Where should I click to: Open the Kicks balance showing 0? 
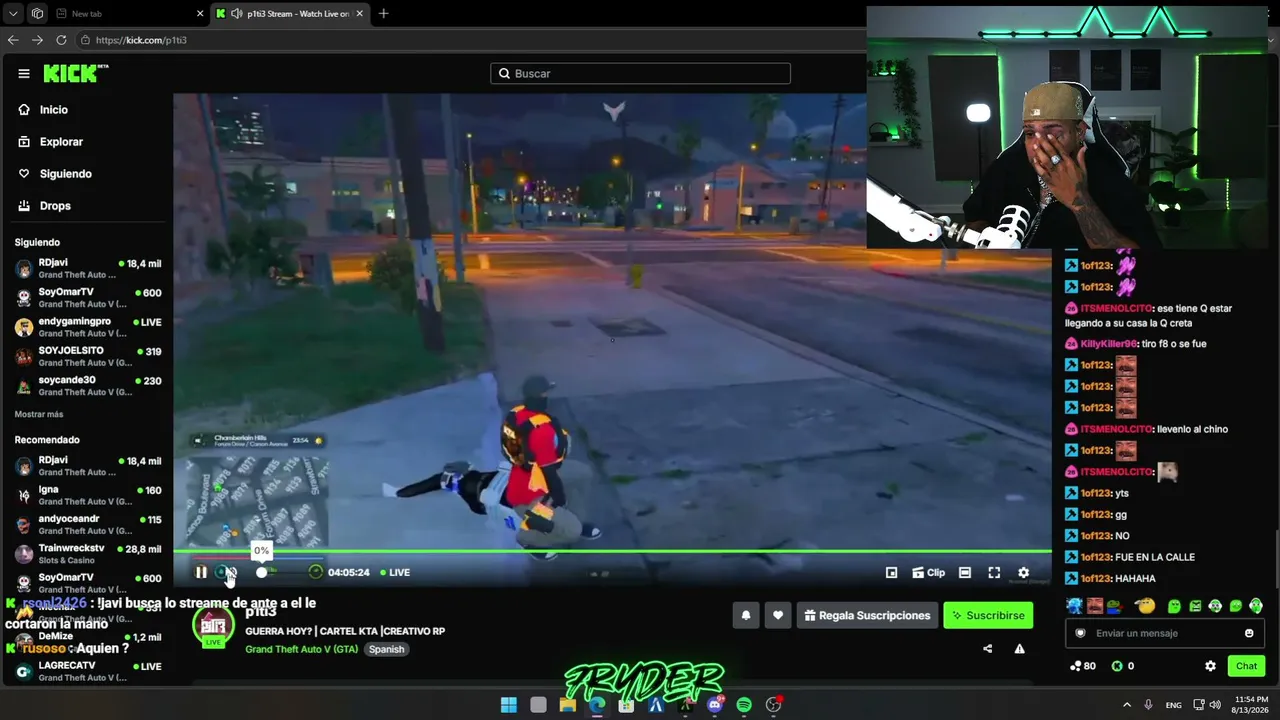click(1123, 666)
